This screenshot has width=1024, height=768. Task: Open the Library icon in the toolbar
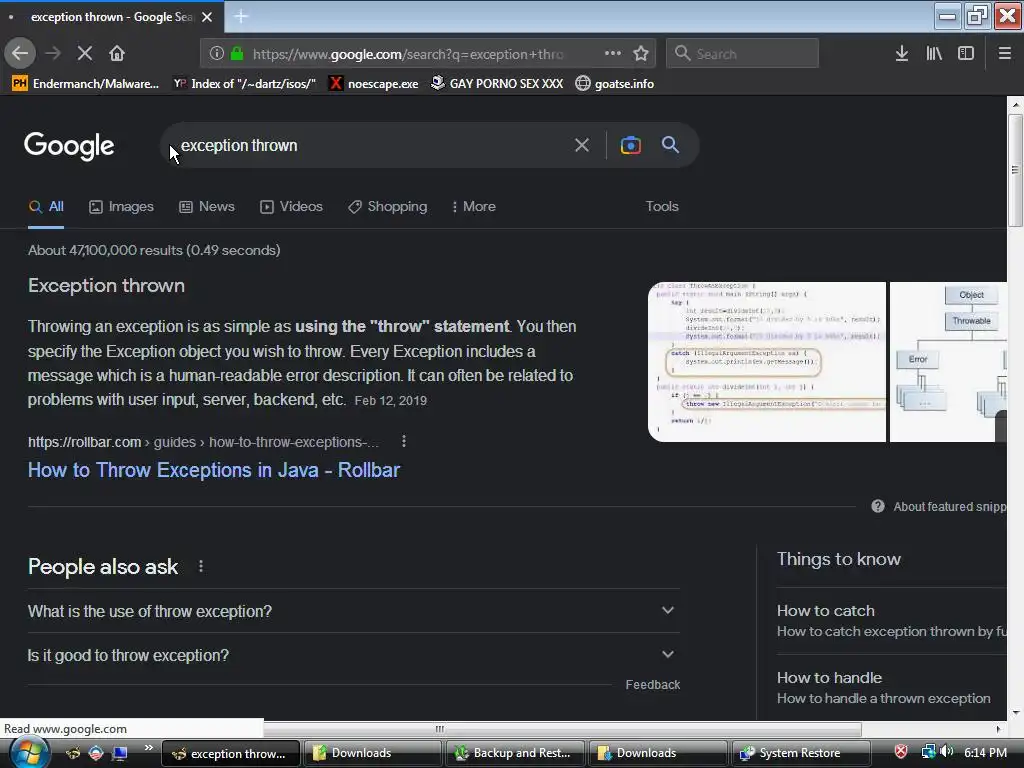point(934,54)
